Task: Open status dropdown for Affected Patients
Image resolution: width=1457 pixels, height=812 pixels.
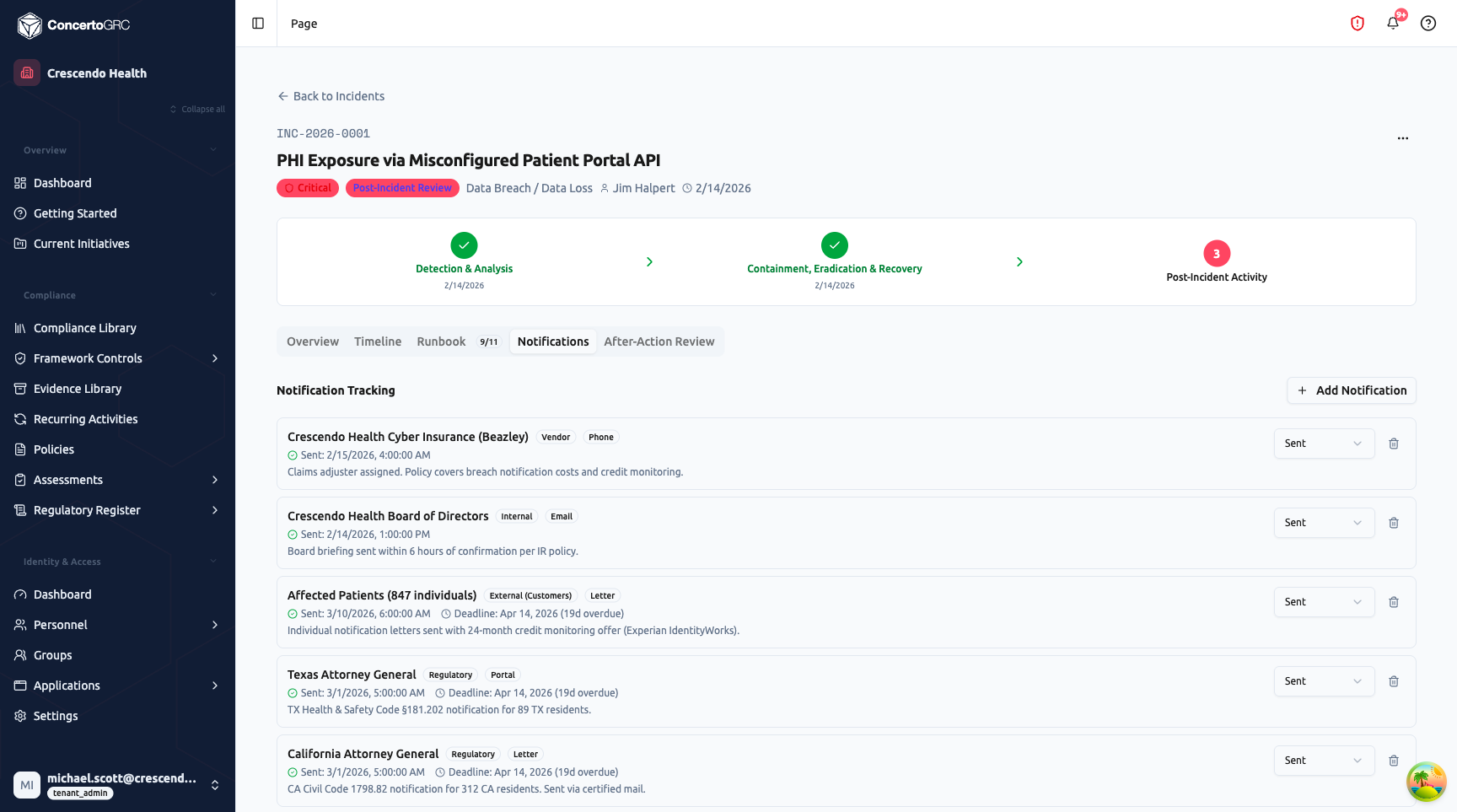Action: click(x=1324, y=602)
